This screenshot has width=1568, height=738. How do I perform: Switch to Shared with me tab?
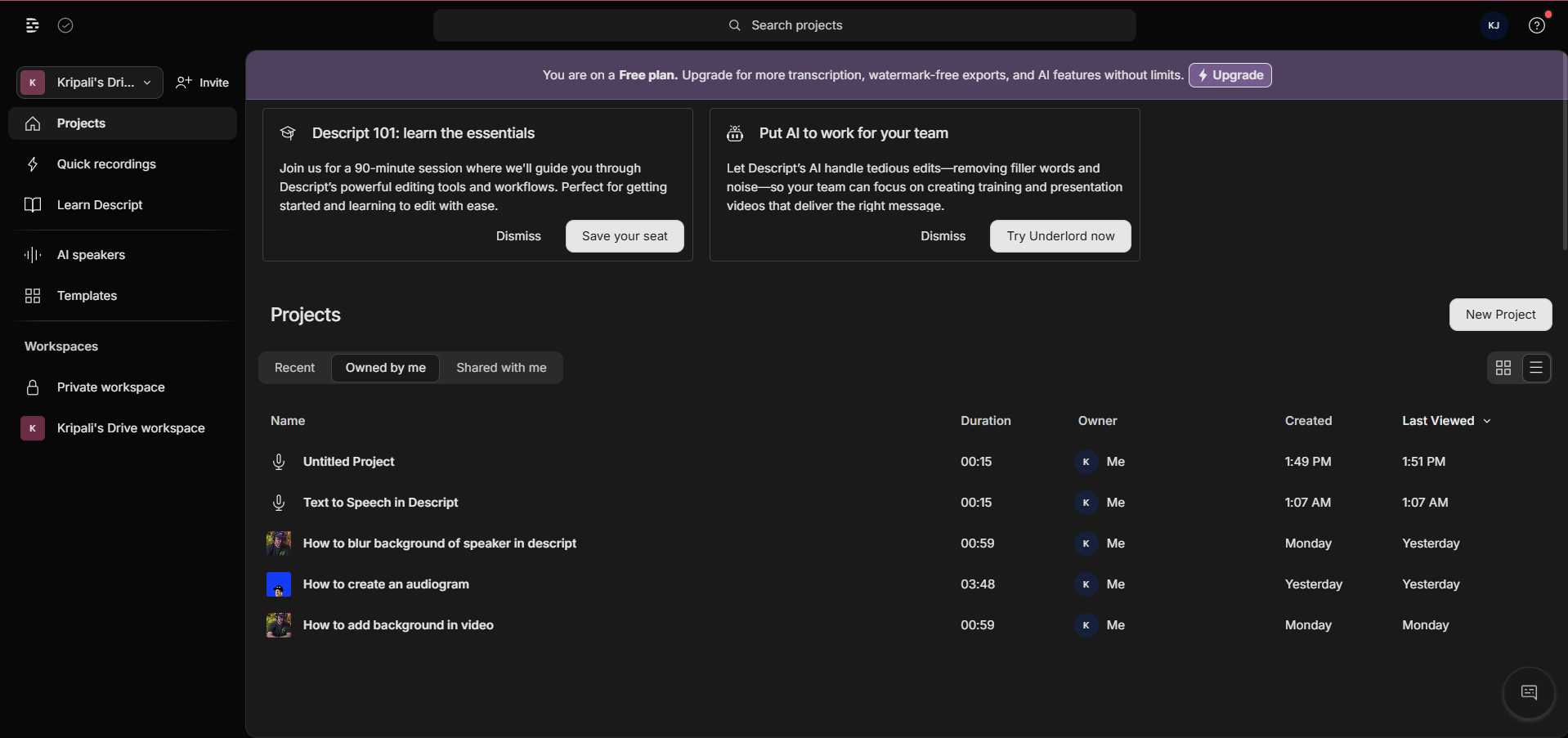[501, 368]
